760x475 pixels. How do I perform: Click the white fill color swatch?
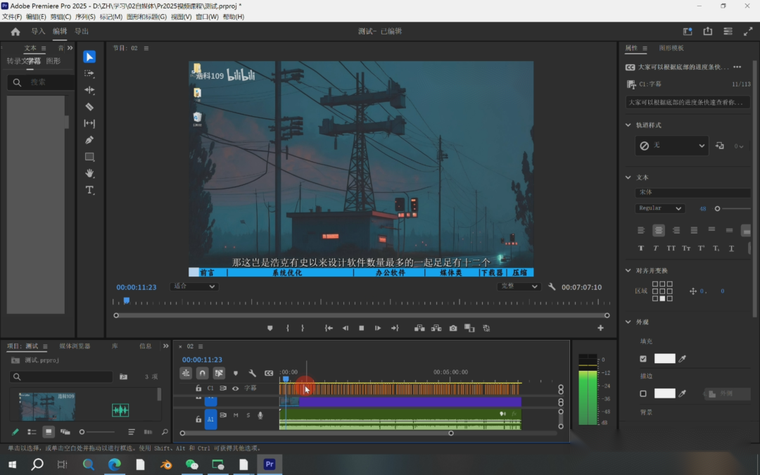click(x=665, y=359)
